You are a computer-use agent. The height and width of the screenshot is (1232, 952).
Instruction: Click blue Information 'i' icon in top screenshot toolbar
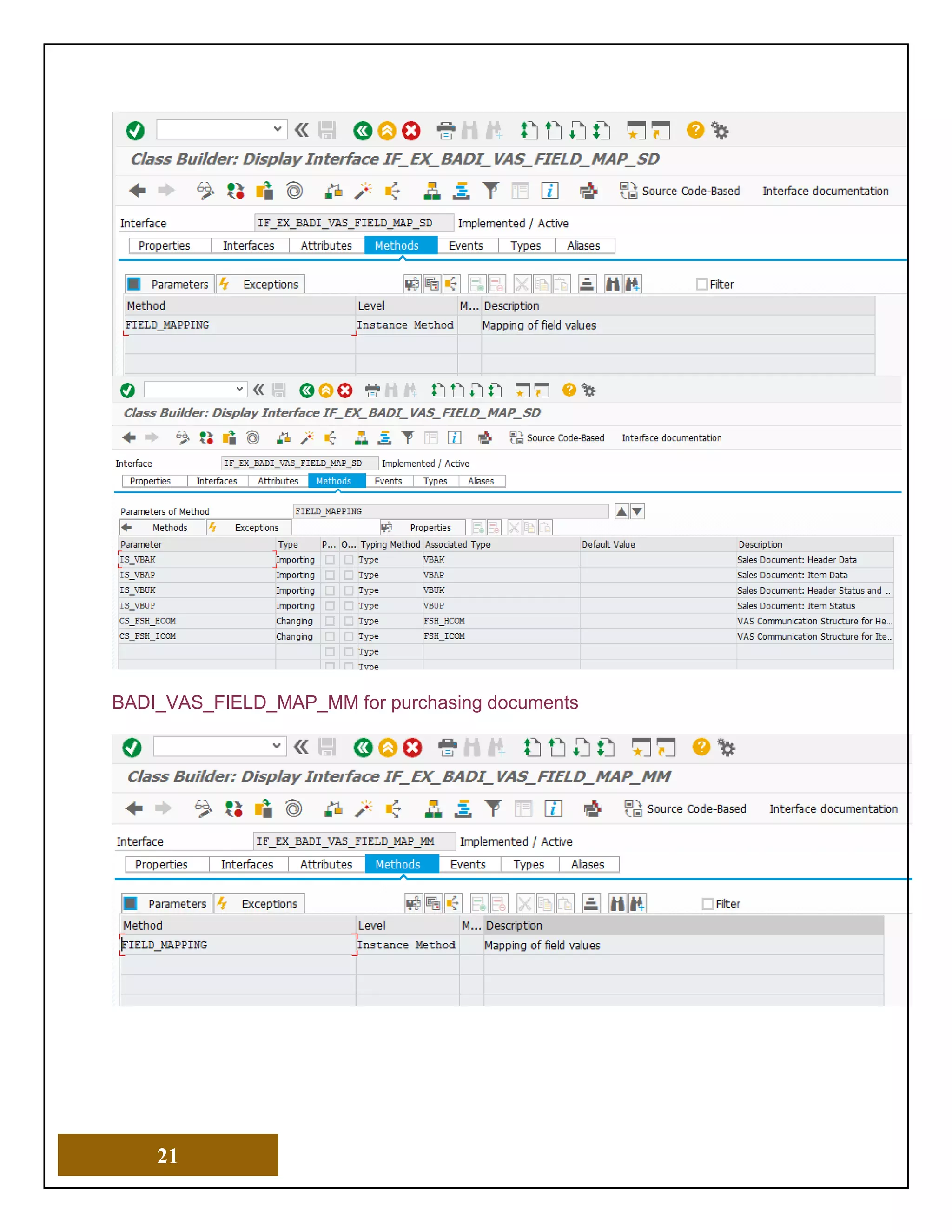click(550, 191)
